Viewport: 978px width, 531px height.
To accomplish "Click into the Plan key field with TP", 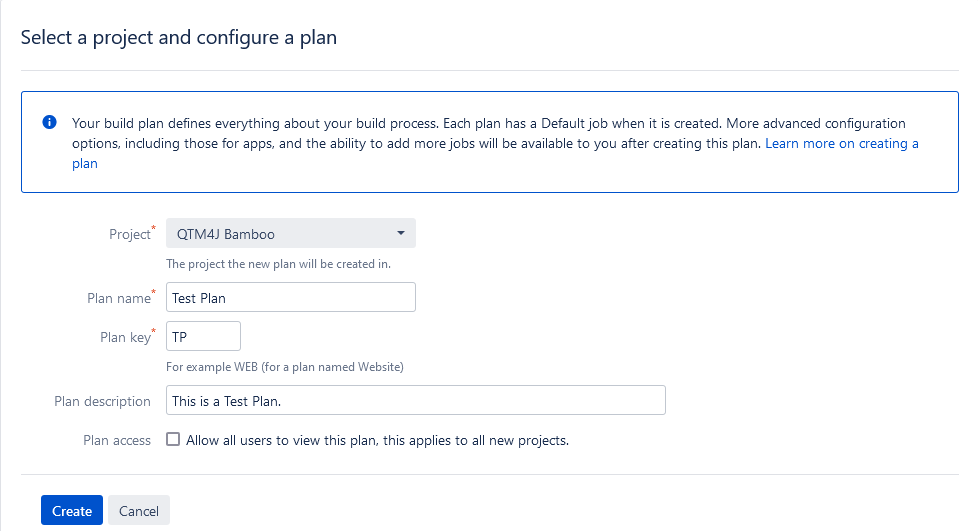I will pyautogui.click(x=203, y=337).
